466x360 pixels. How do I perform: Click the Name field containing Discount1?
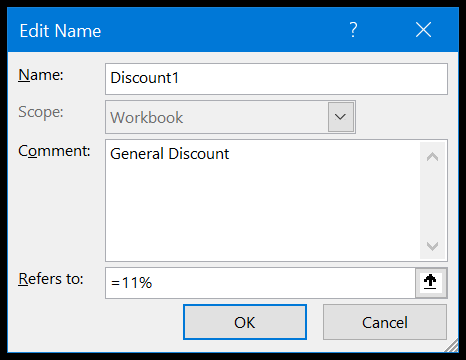276,79
